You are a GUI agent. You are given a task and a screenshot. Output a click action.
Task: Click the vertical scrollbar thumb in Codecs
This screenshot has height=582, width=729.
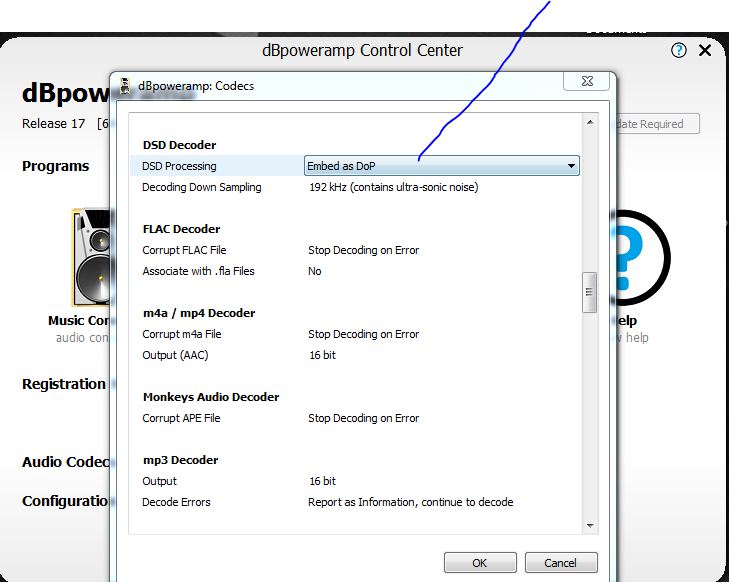coord(590,292)
